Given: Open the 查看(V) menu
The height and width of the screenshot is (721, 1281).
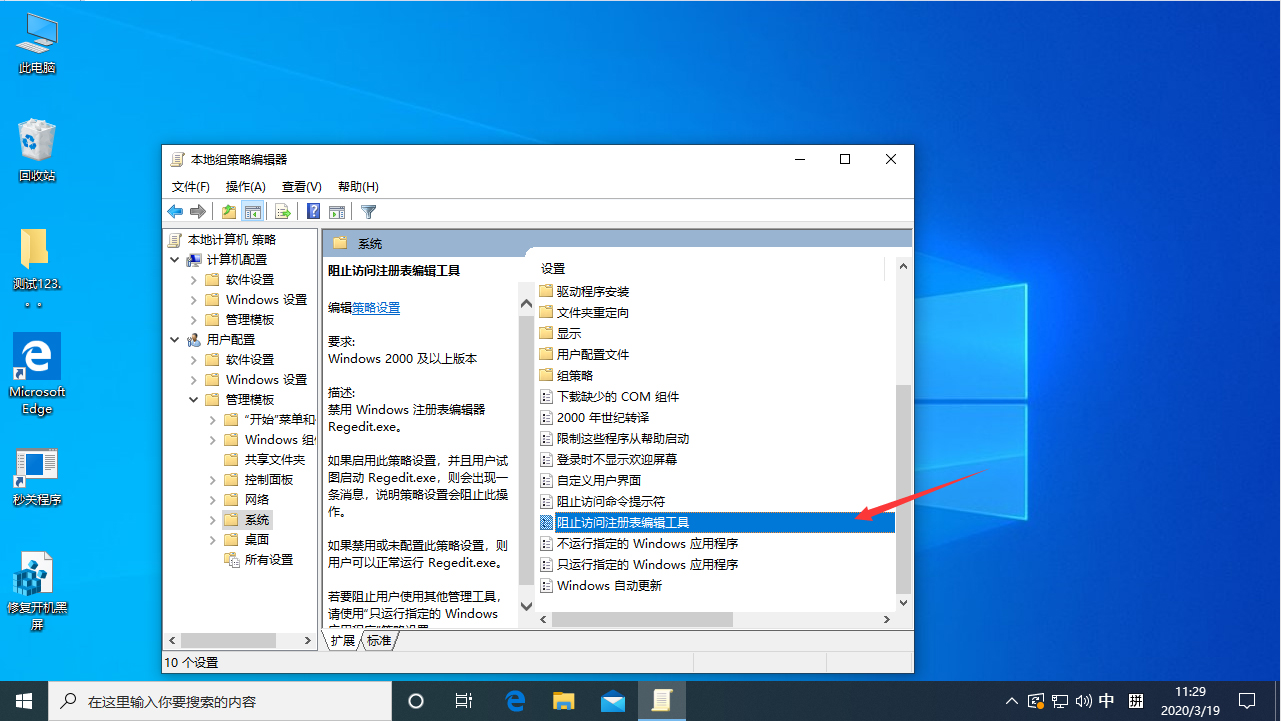Looking at the screenshot, I should [301, 186].
